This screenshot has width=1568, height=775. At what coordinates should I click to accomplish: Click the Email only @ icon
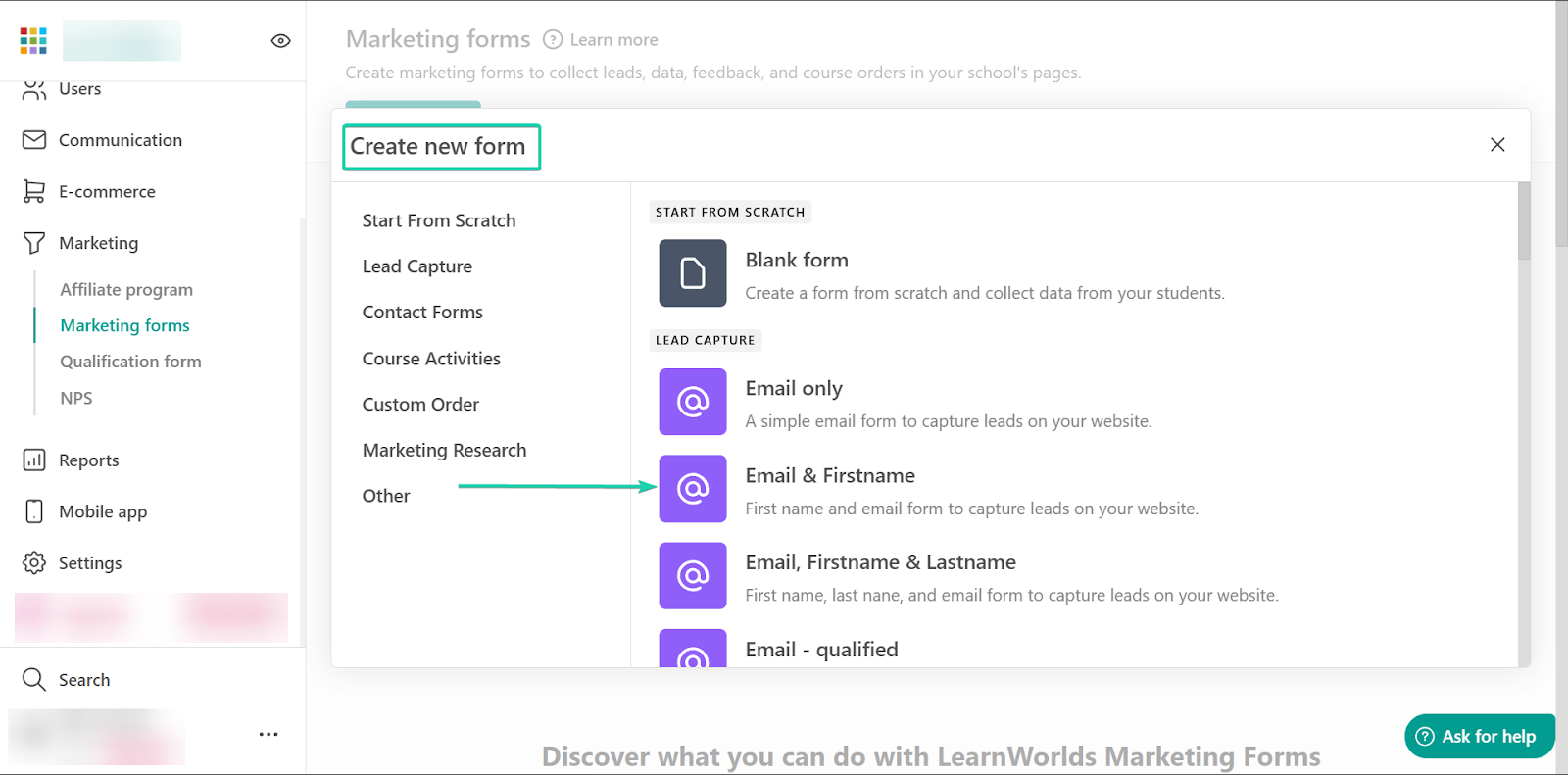693,402
